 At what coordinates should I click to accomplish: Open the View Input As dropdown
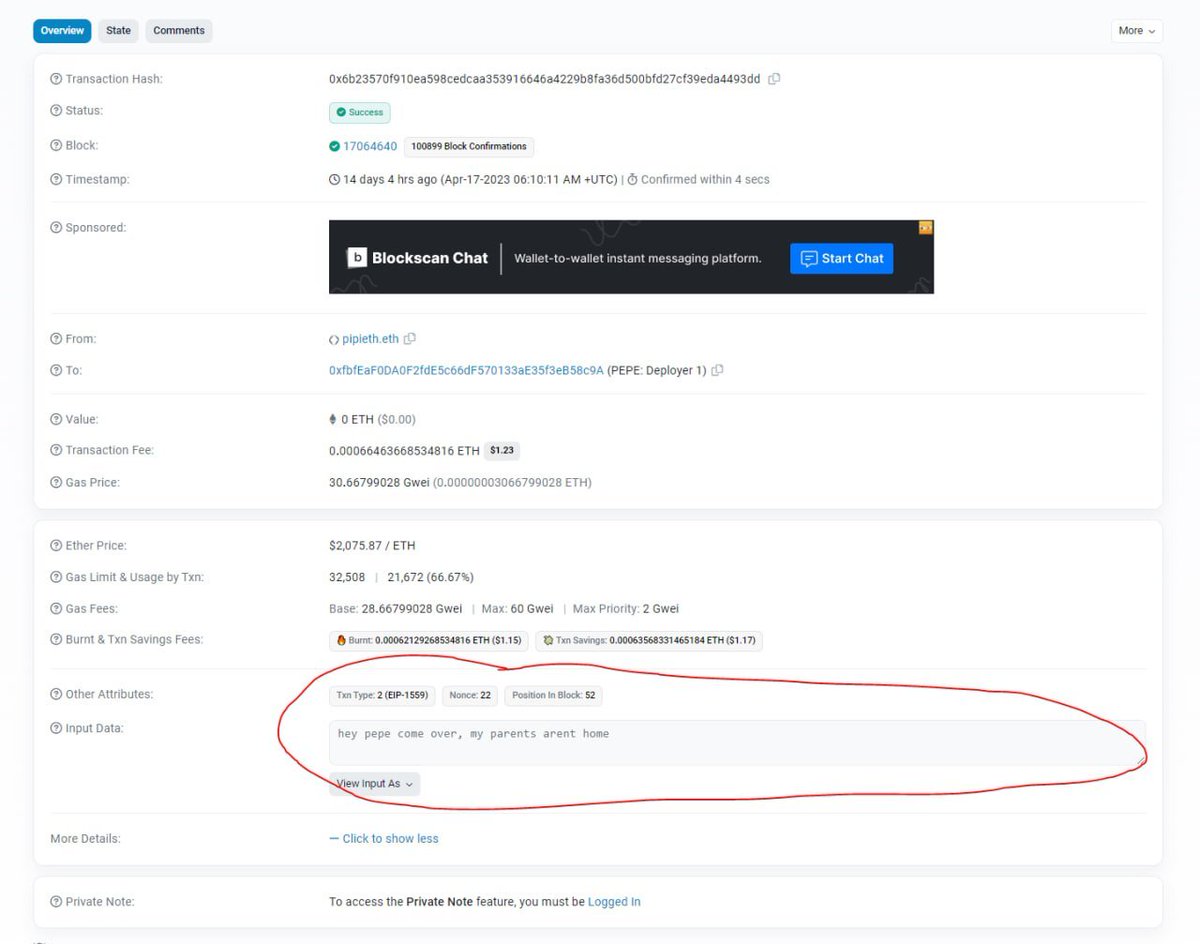(x=373, y=783)
